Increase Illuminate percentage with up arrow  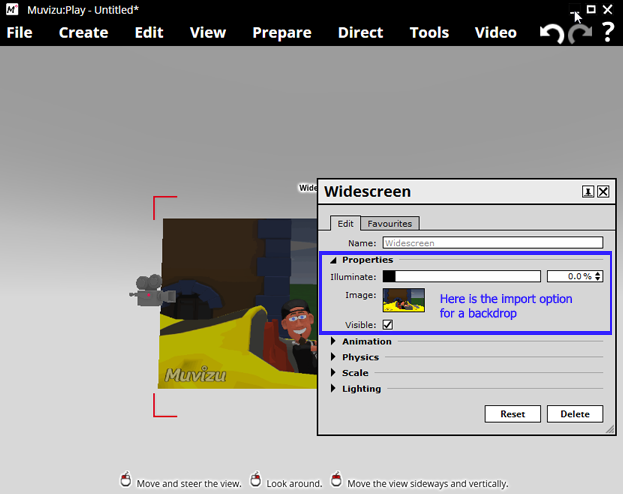click(598, 273)
